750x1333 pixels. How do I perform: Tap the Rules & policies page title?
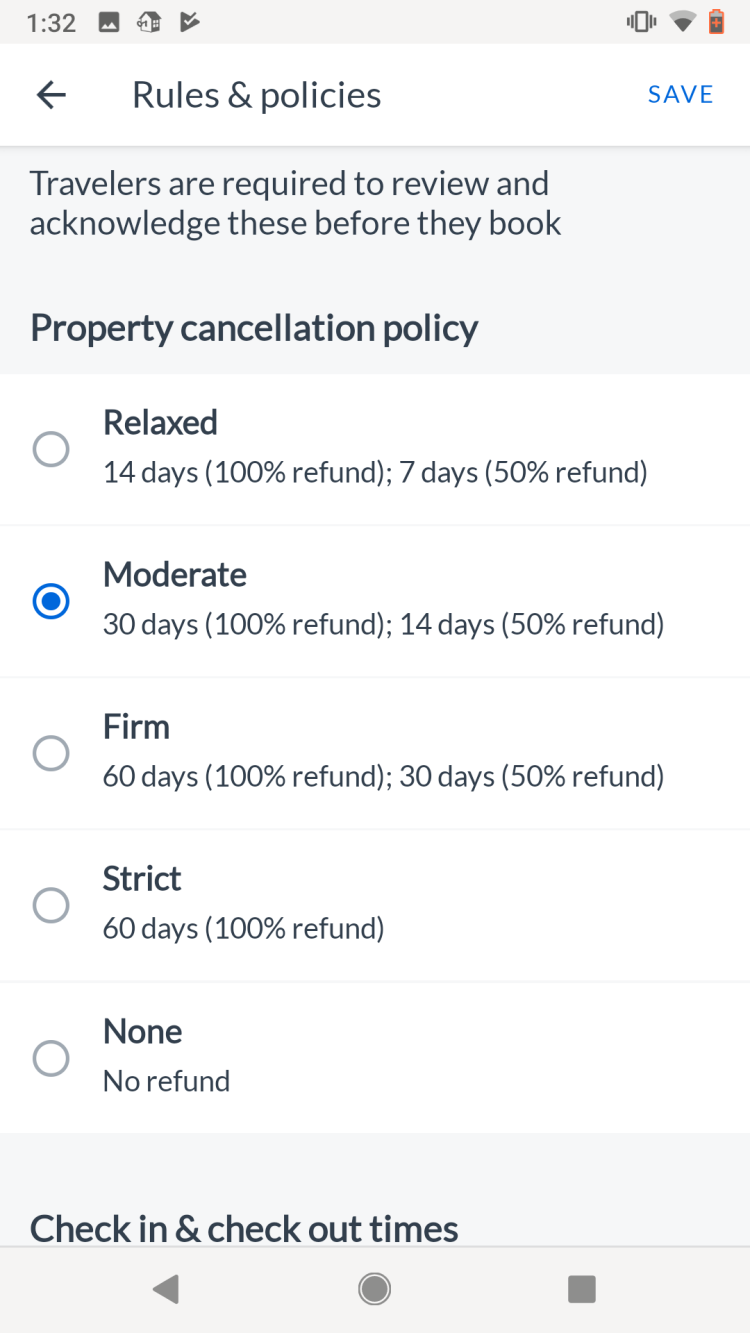click(x=256, y=95)
